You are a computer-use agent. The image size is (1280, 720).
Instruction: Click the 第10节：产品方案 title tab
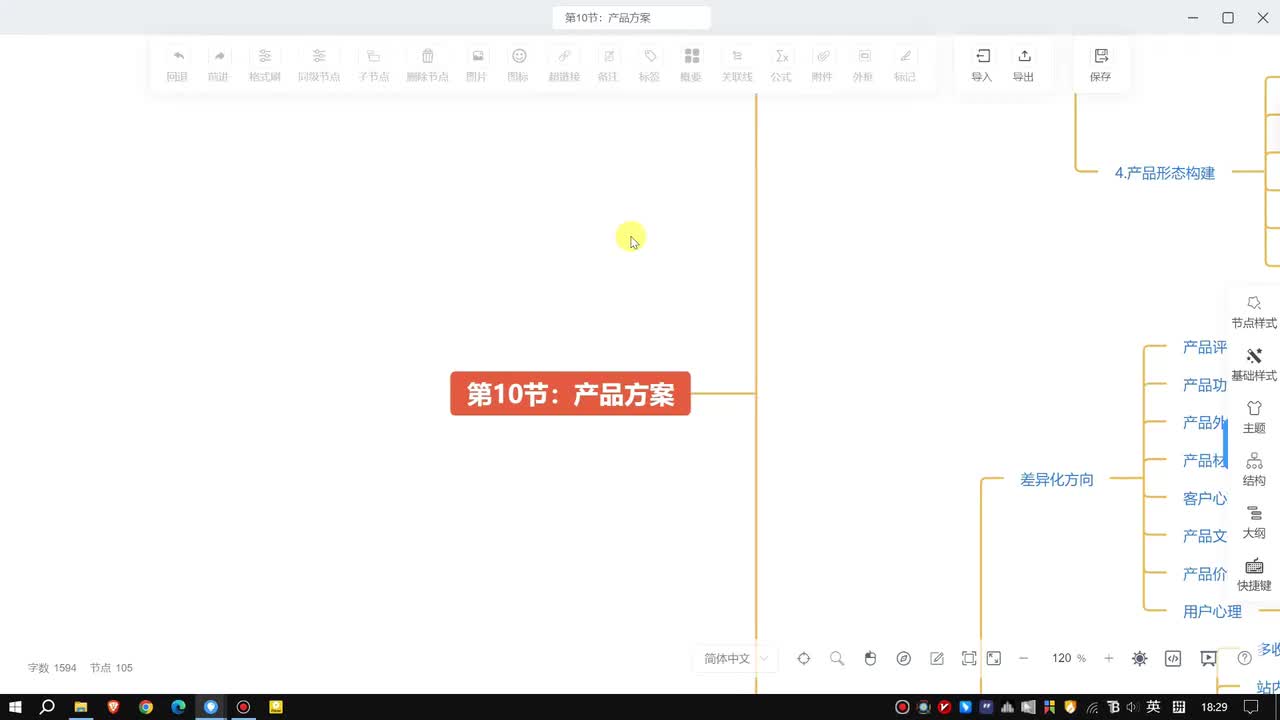click(632, 18)
